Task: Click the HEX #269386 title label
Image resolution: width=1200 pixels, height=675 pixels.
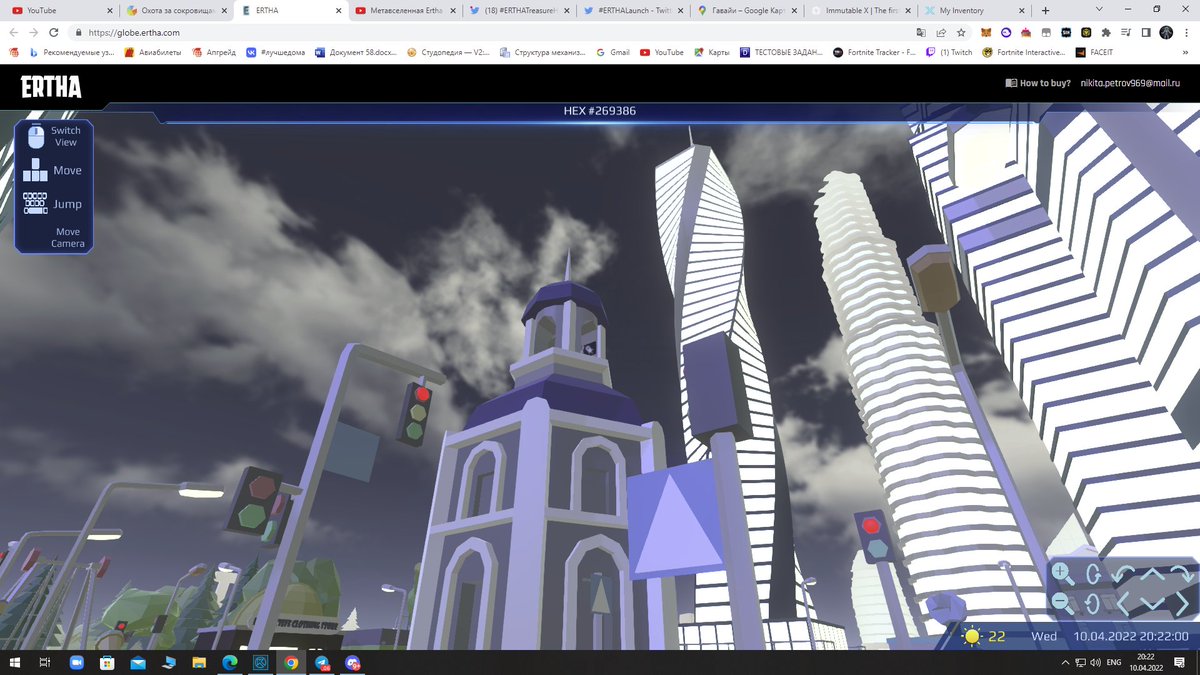Action: coord(600,111)
